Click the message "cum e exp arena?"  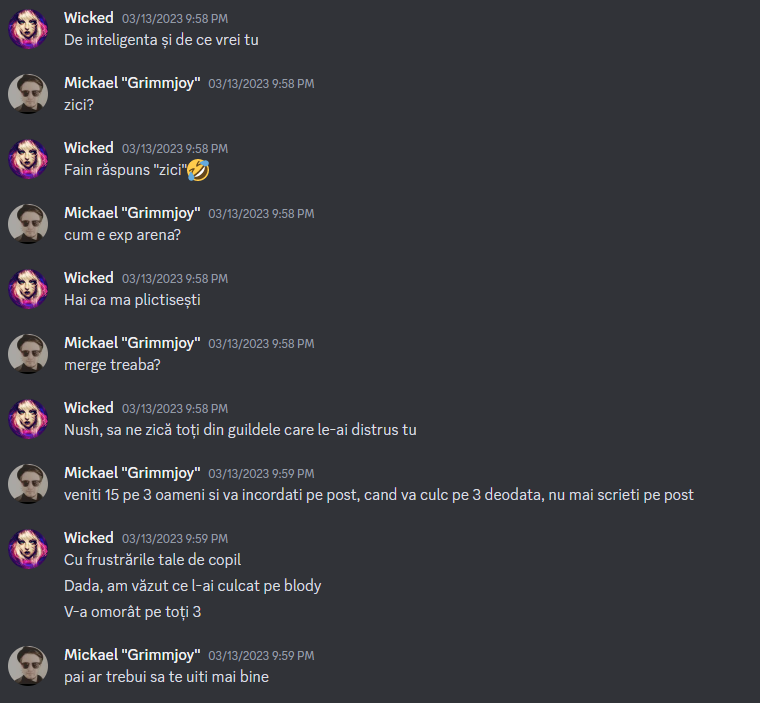(122, 235)
